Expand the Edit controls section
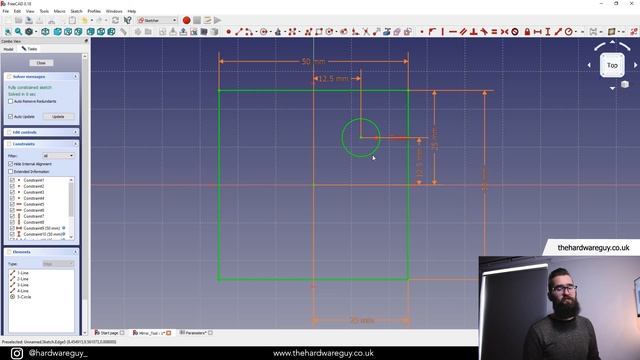Image resolution: width=640 pixels, height=360 pixels. [x=76, y=132]
